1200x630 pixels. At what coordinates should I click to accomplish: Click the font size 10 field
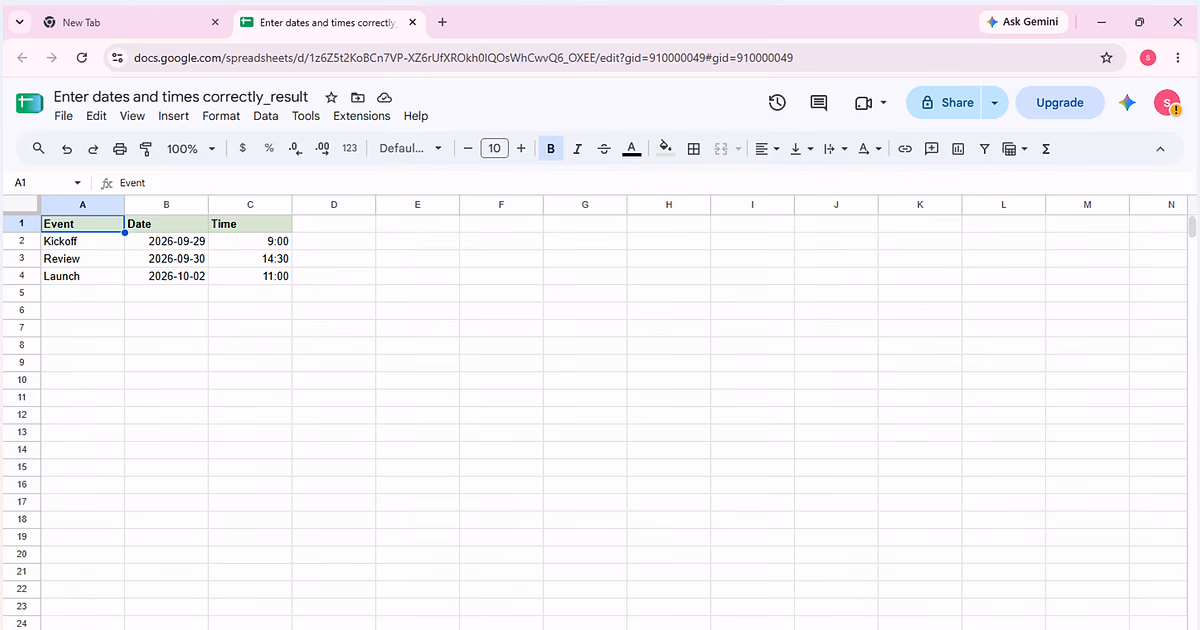tap(494, 148)
